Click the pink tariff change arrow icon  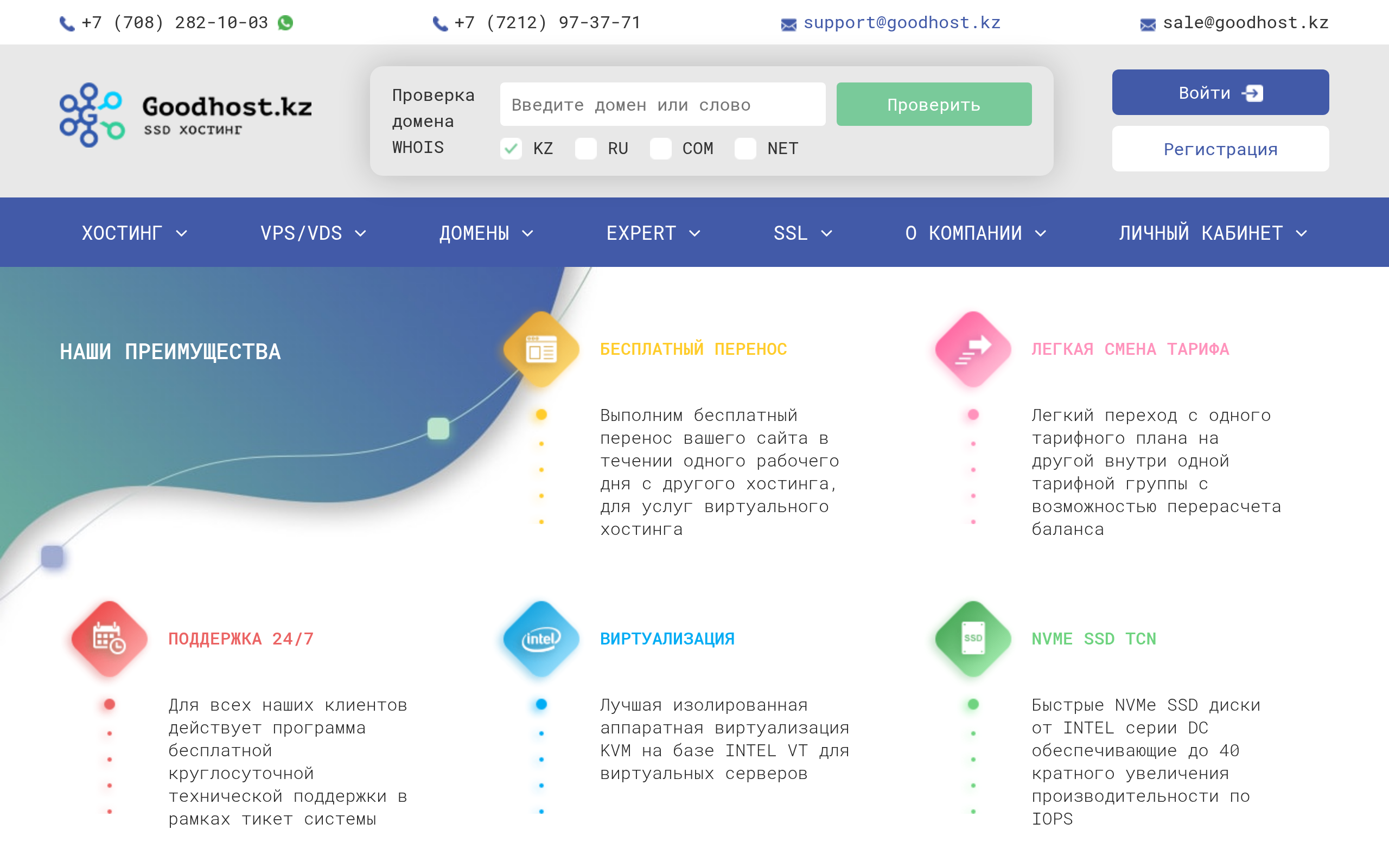pos(973,349)
